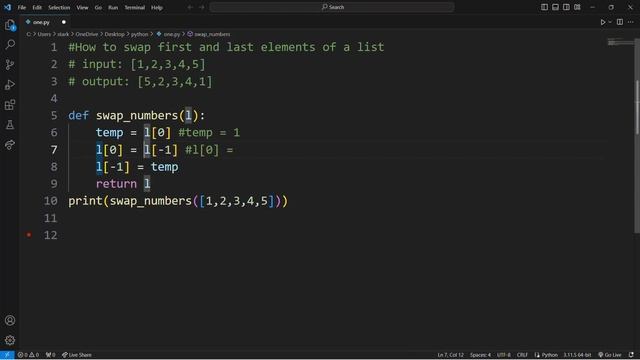Open the Edit menu

coord(37,7)
